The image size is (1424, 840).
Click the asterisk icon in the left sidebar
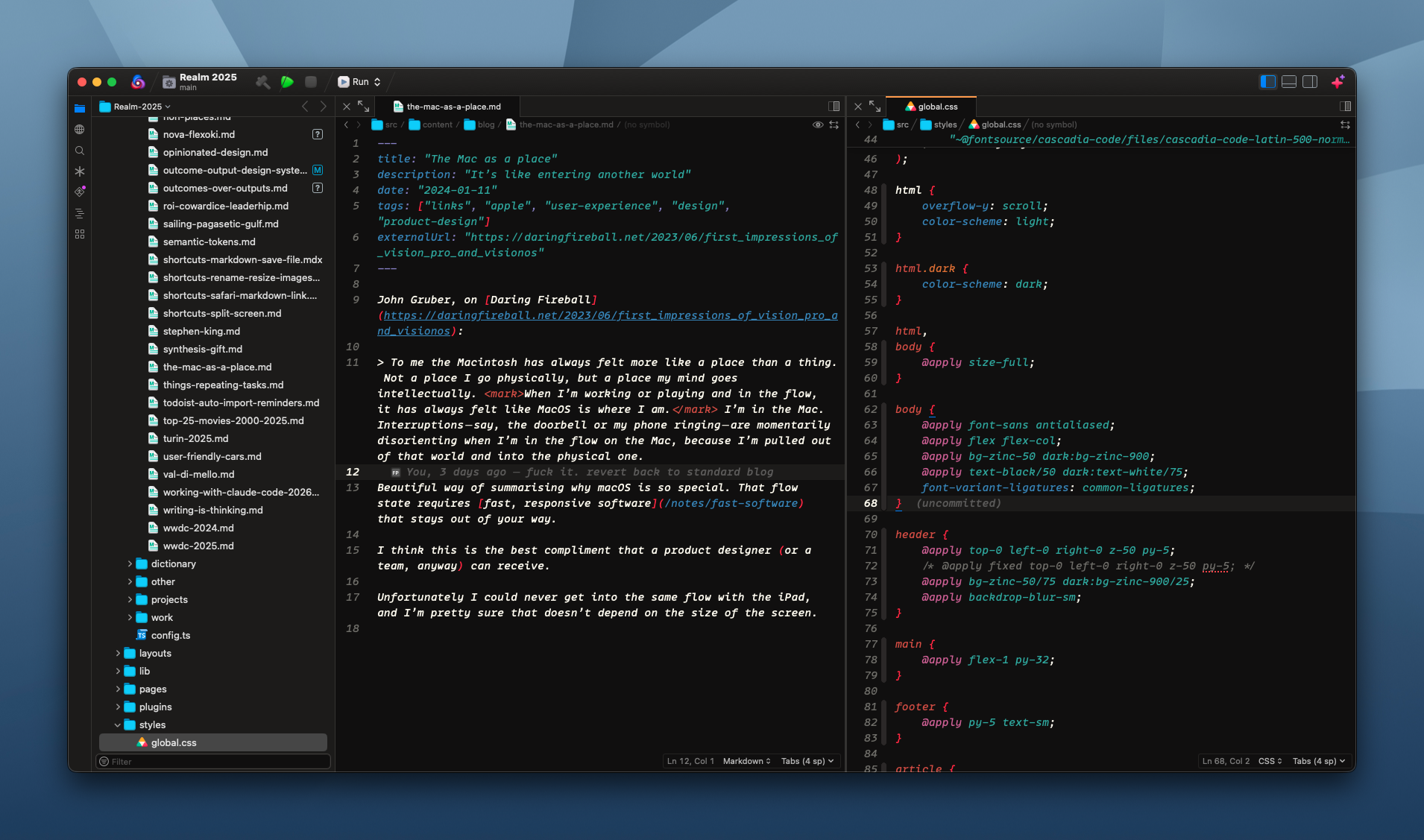tap(80, 171)
